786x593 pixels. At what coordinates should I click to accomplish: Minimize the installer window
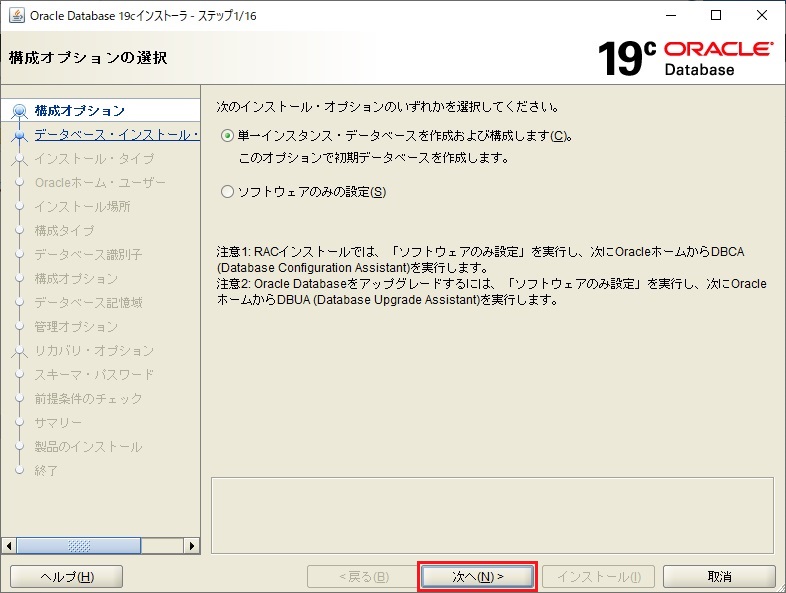point(671,16)
